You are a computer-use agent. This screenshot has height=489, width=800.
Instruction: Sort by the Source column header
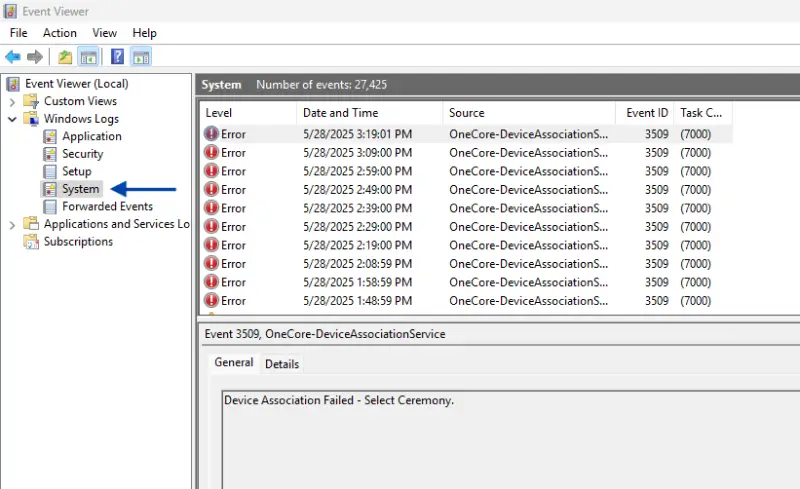click(529, 113)
